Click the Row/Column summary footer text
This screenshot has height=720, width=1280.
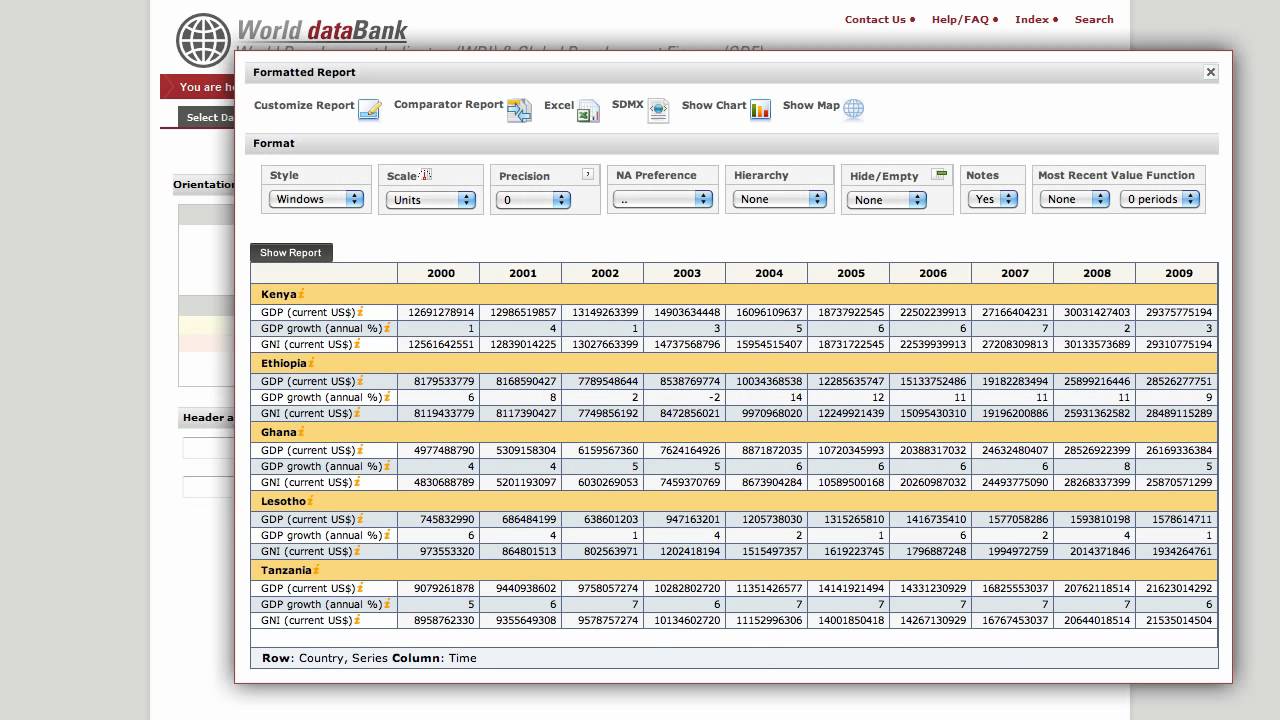[369, 658]
